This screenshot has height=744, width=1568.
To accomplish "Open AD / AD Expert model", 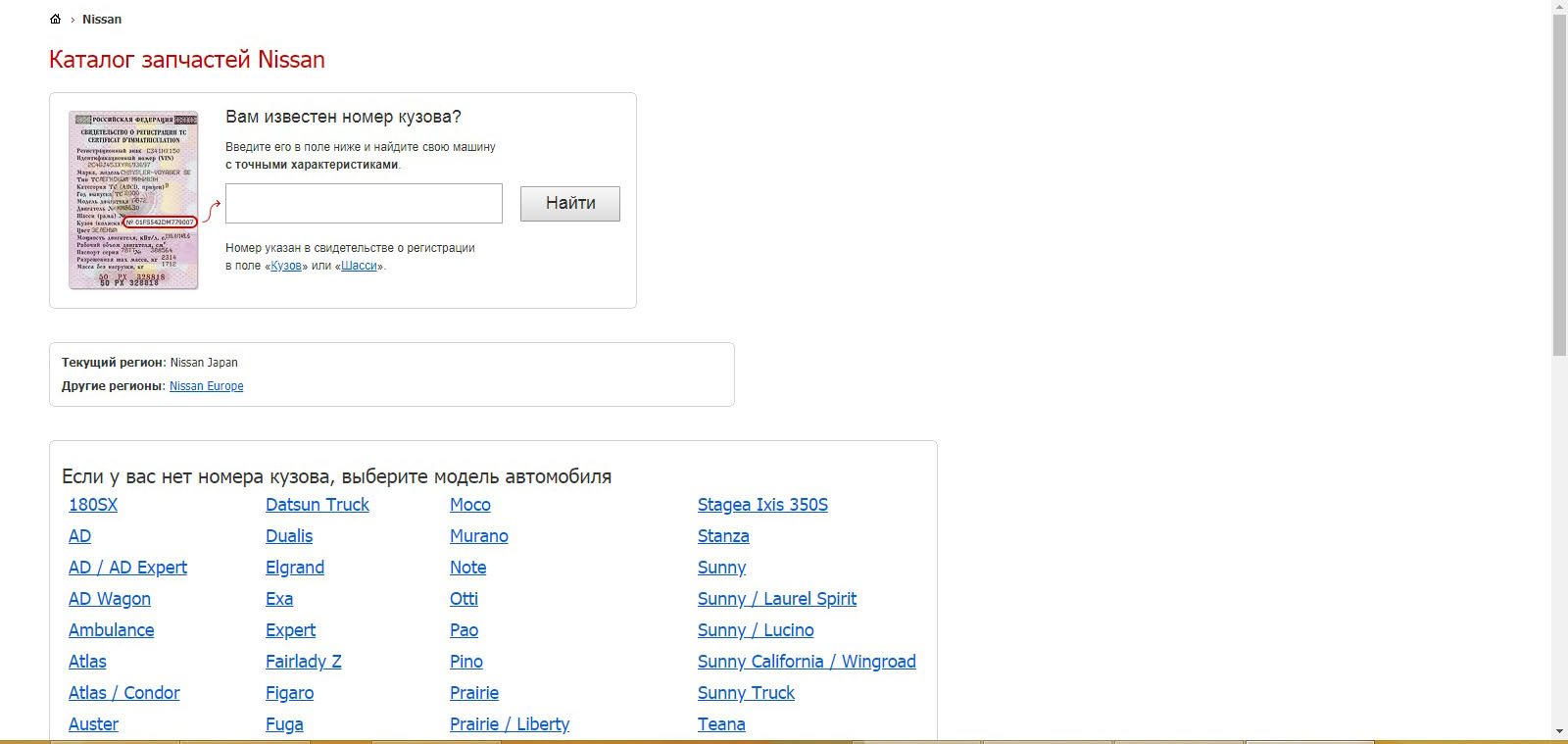I will coord(127,568).
